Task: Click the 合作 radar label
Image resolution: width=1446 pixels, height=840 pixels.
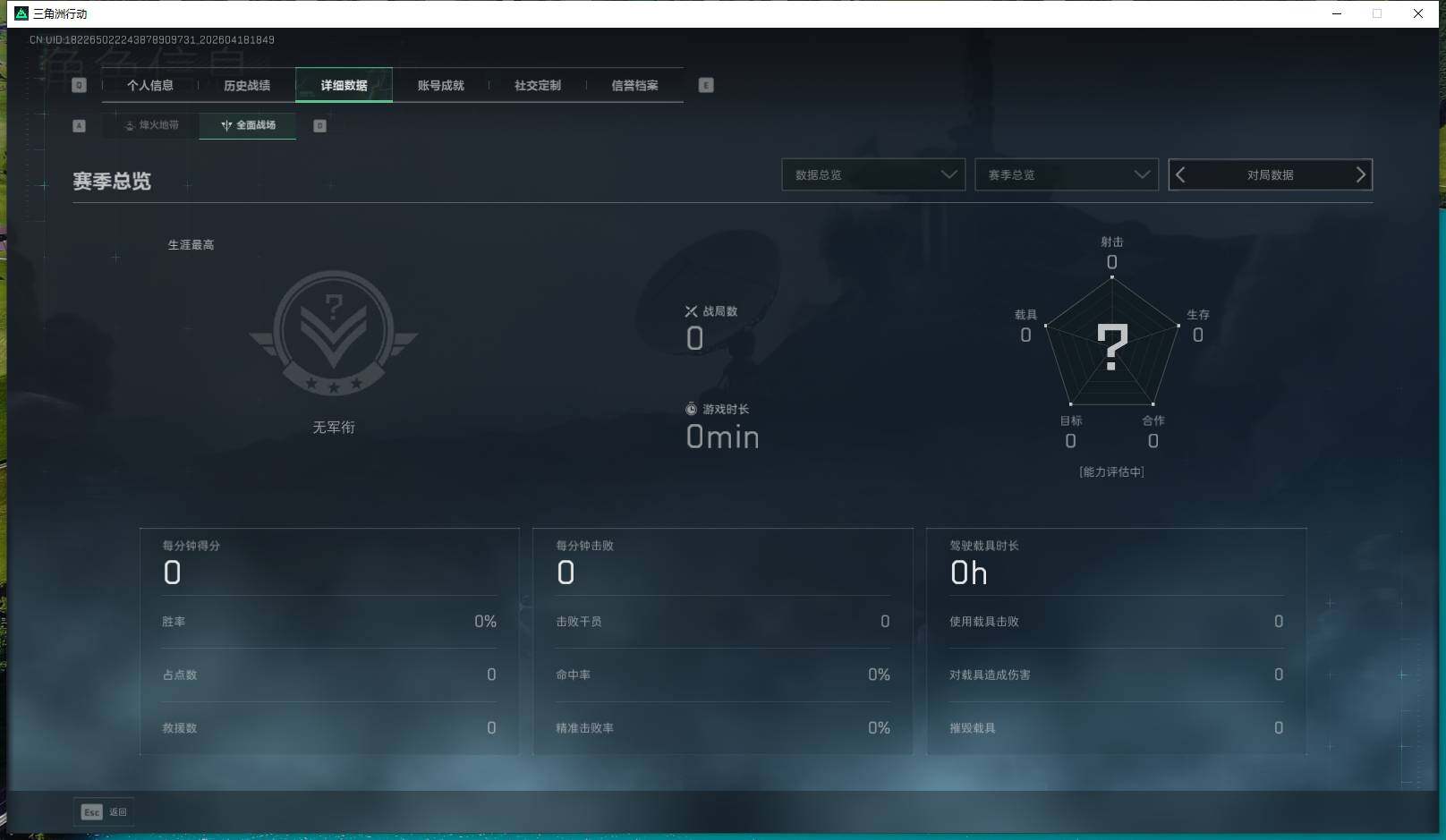Action: (1153, 420)
